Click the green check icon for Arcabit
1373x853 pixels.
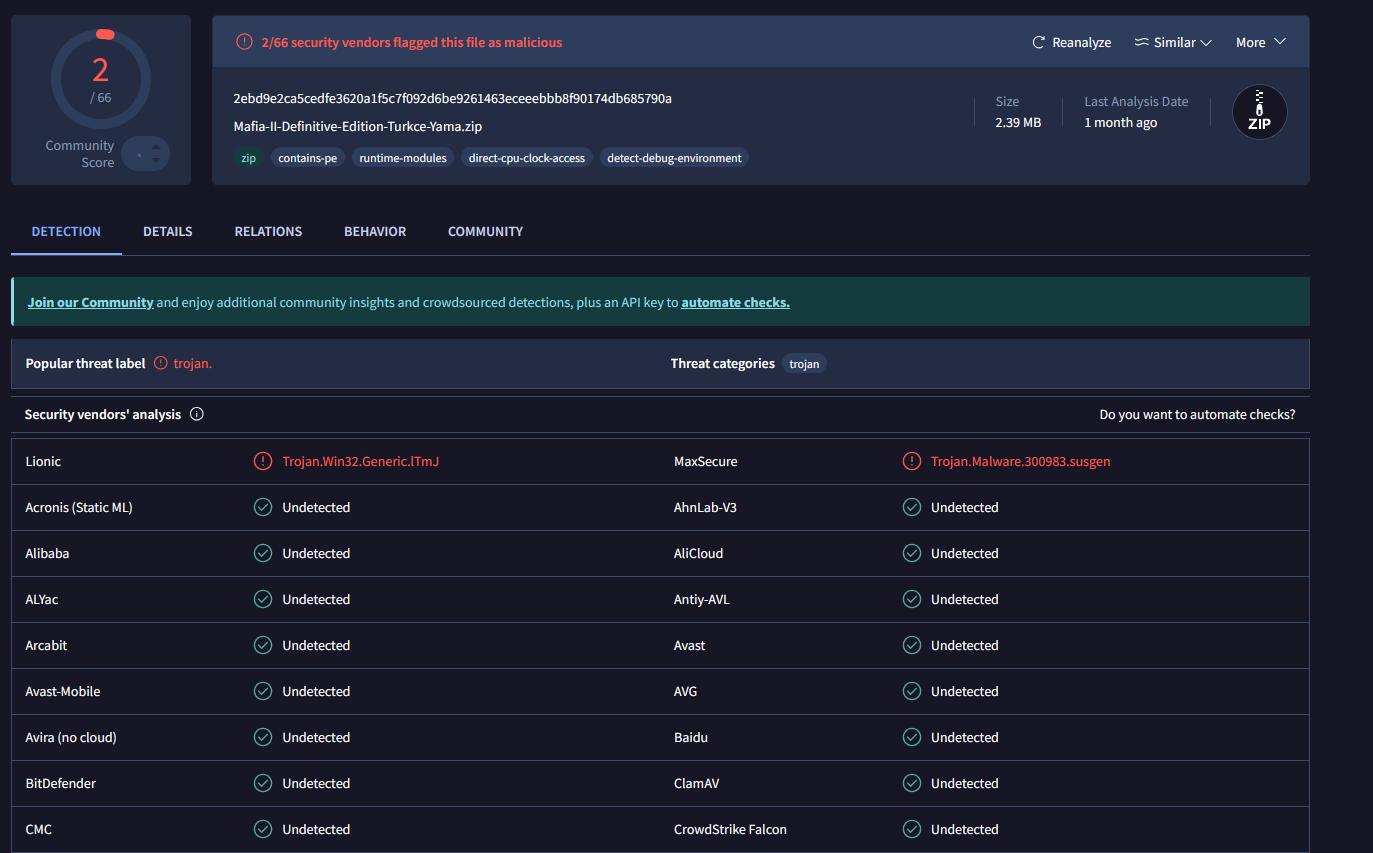click(x=263, y=645)
